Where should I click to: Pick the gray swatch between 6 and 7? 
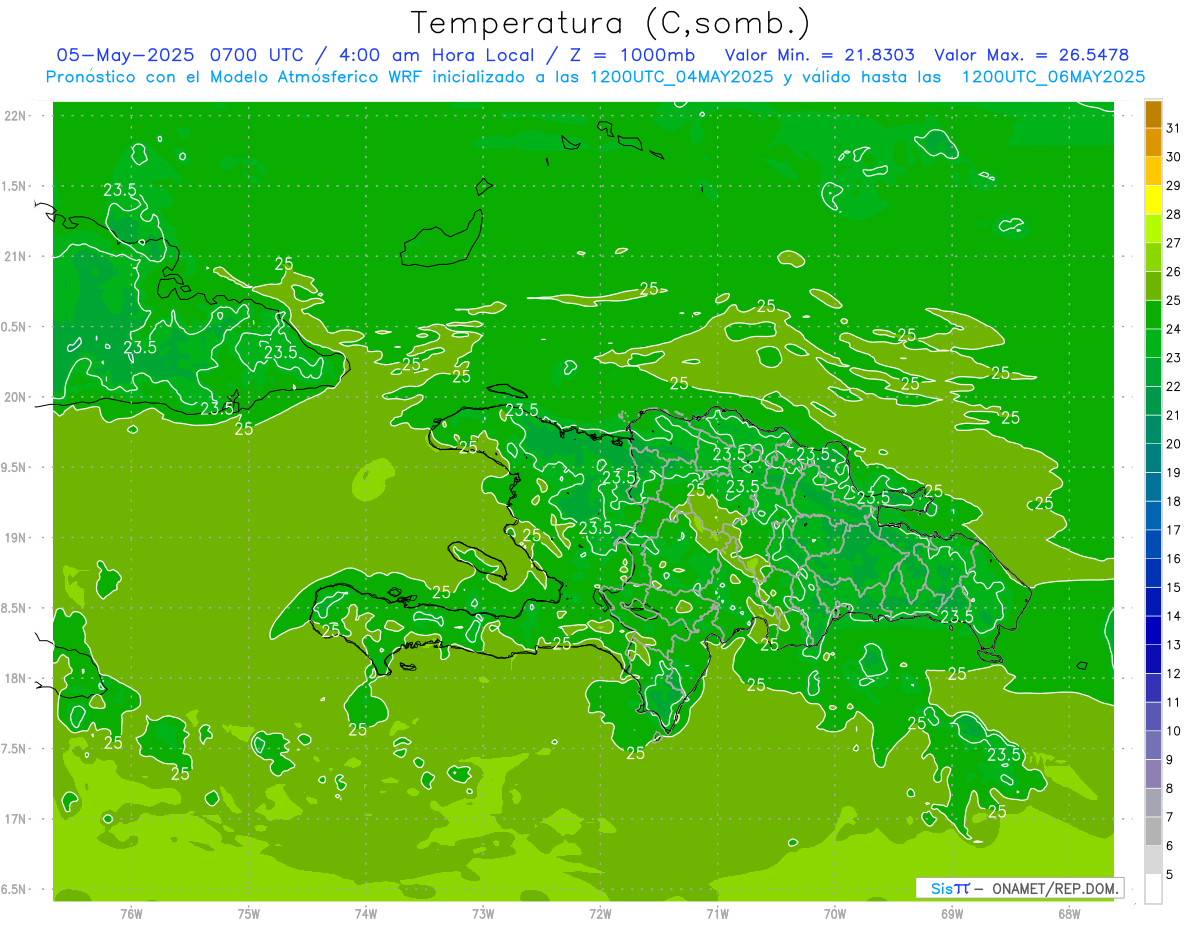pyautogui.click(x=1153, y=832)
